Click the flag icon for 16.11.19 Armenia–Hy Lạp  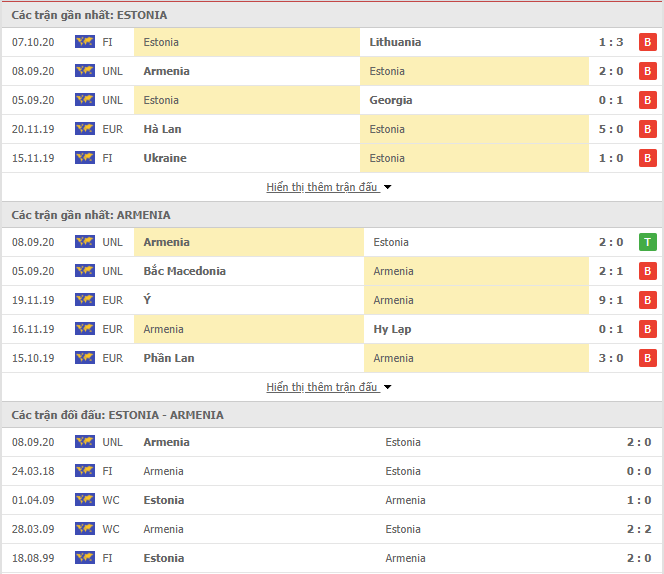point(85,329)
